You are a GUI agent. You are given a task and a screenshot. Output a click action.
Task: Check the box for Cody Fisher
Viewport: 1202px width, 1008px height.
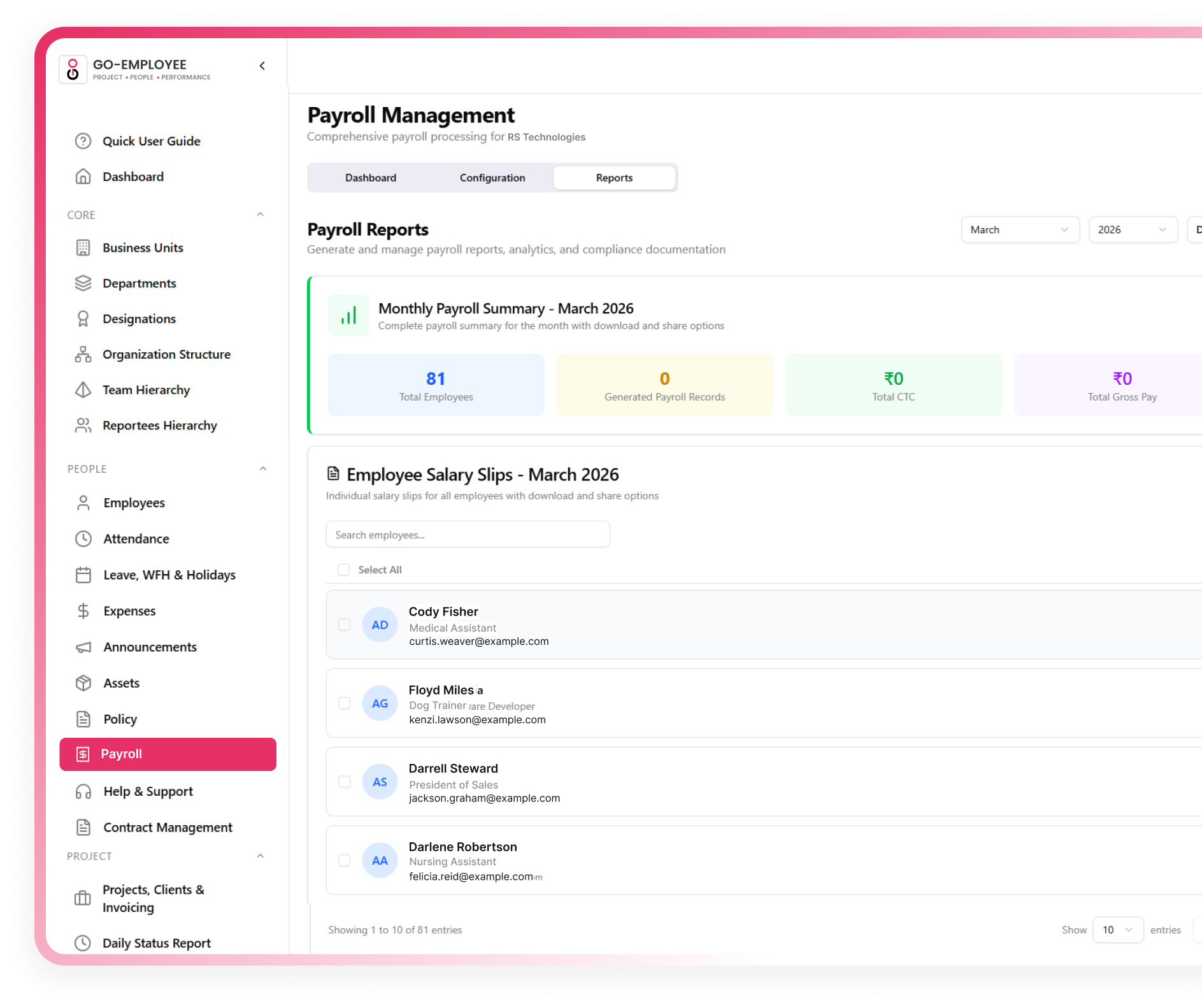pyautogui.click(x=345, y=624)
